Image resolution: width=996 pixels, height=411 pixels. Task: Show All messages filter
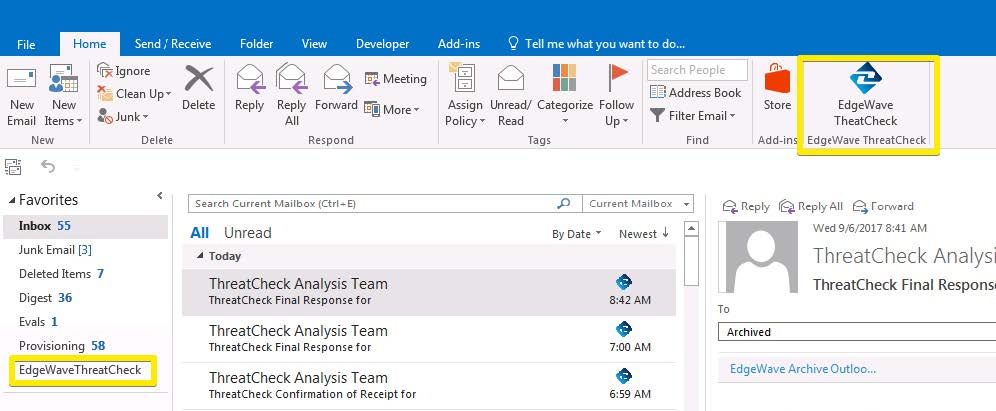[199, 233]
